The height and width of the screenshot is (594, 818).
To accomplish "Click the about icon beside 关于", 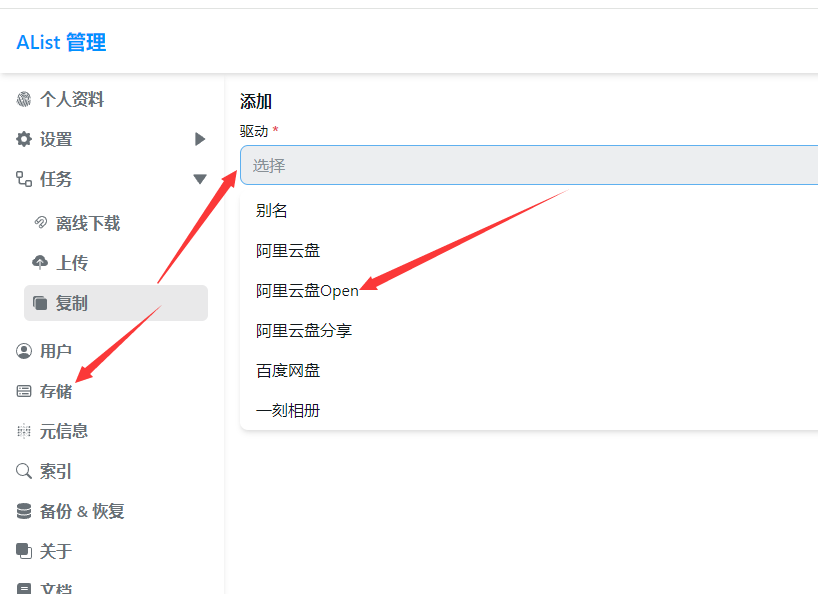I will [x=23, y=551].
